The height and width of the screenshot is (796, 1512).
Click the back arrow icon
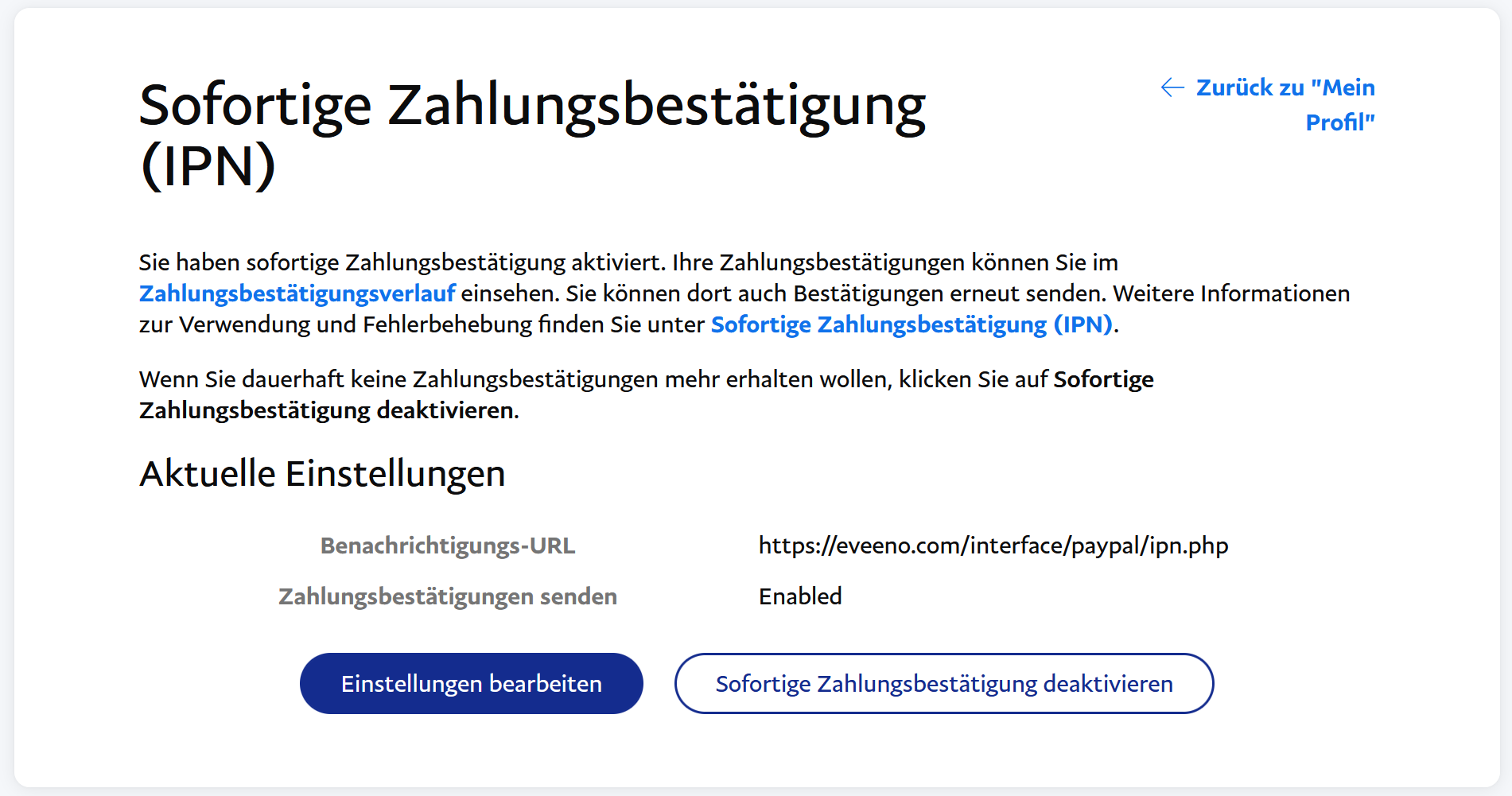click(1172, 87)
